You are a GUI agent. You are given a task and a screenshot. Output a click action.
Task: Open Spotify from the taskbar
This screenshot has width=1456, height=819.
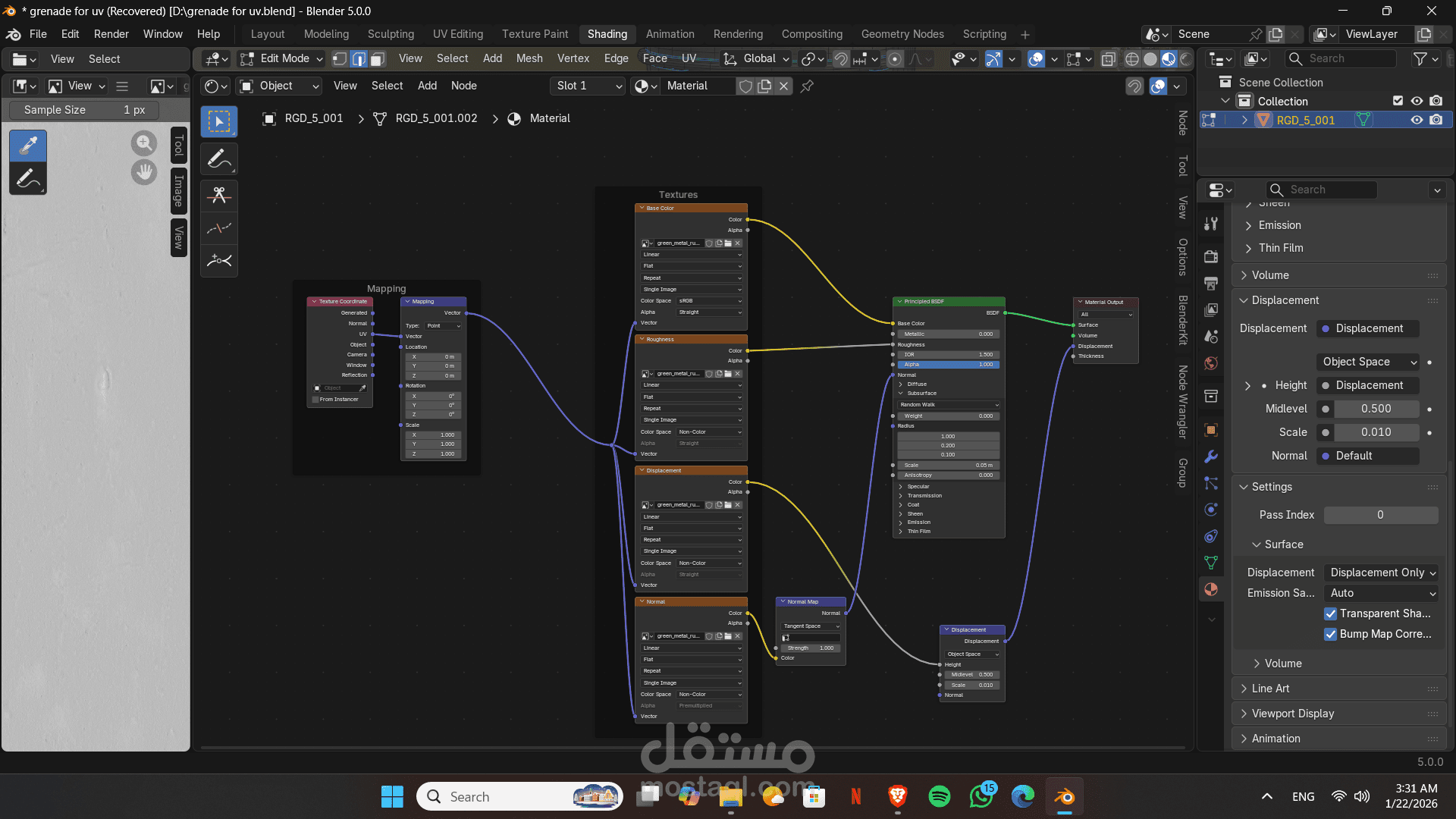pos(939,796)
